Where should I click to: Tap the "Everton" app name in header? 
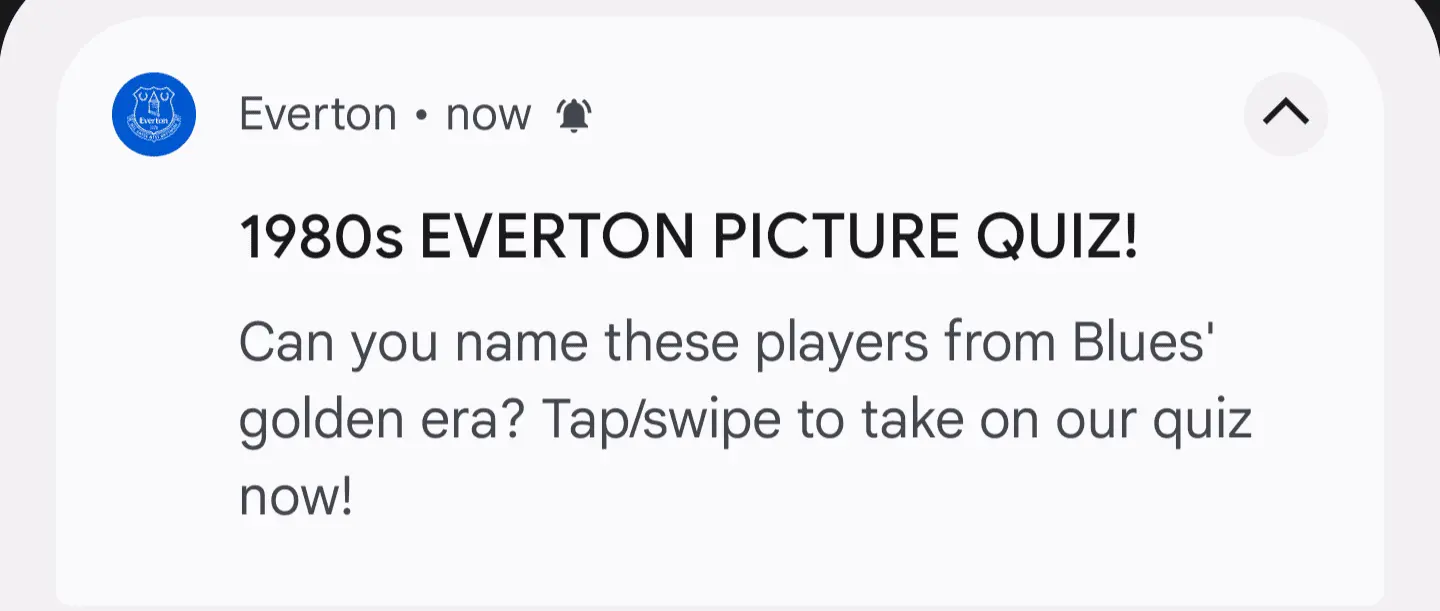pos(318,115)
